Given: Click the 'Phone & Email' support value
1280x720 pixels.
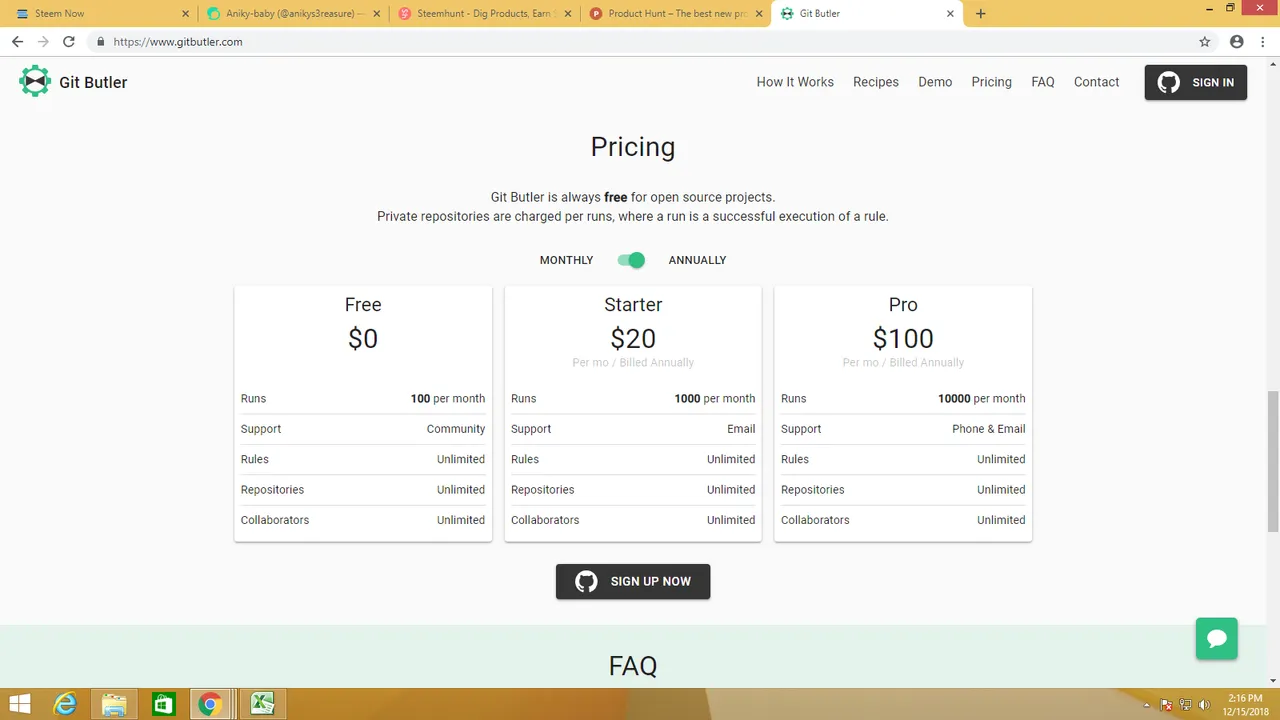Looking at the screenshot, I should tap(988, 429).
